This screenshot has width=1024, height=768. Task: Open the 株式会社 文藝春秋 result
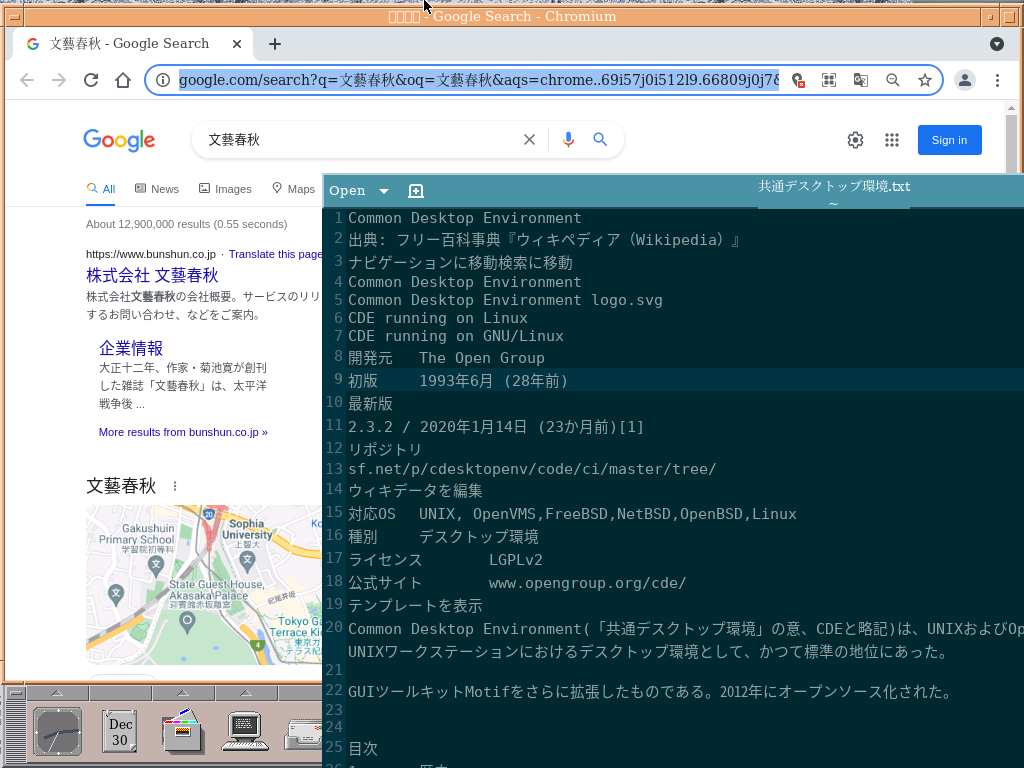152,275
